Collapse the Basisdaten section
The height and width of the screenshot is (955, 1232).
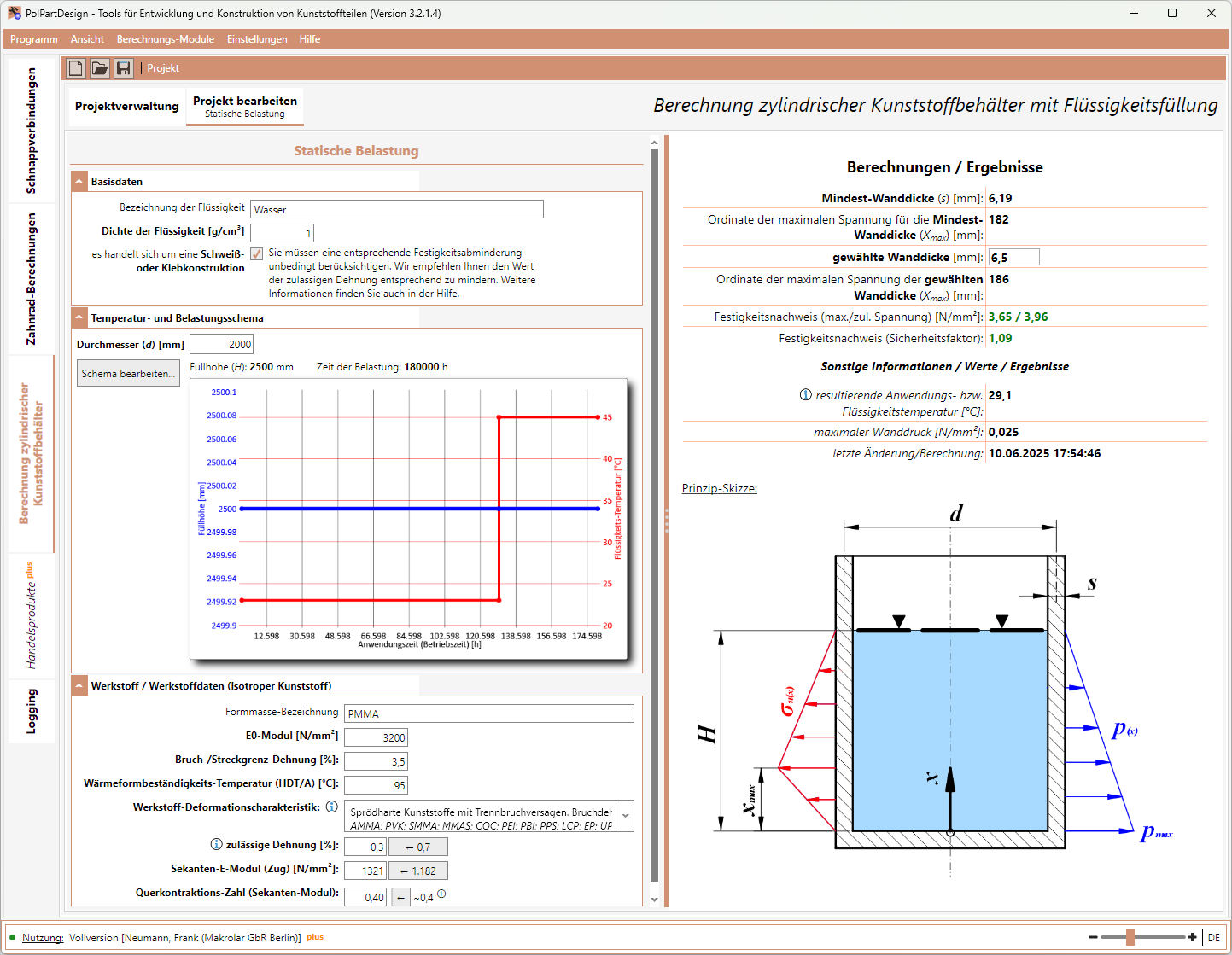click(x=79, y=181)
